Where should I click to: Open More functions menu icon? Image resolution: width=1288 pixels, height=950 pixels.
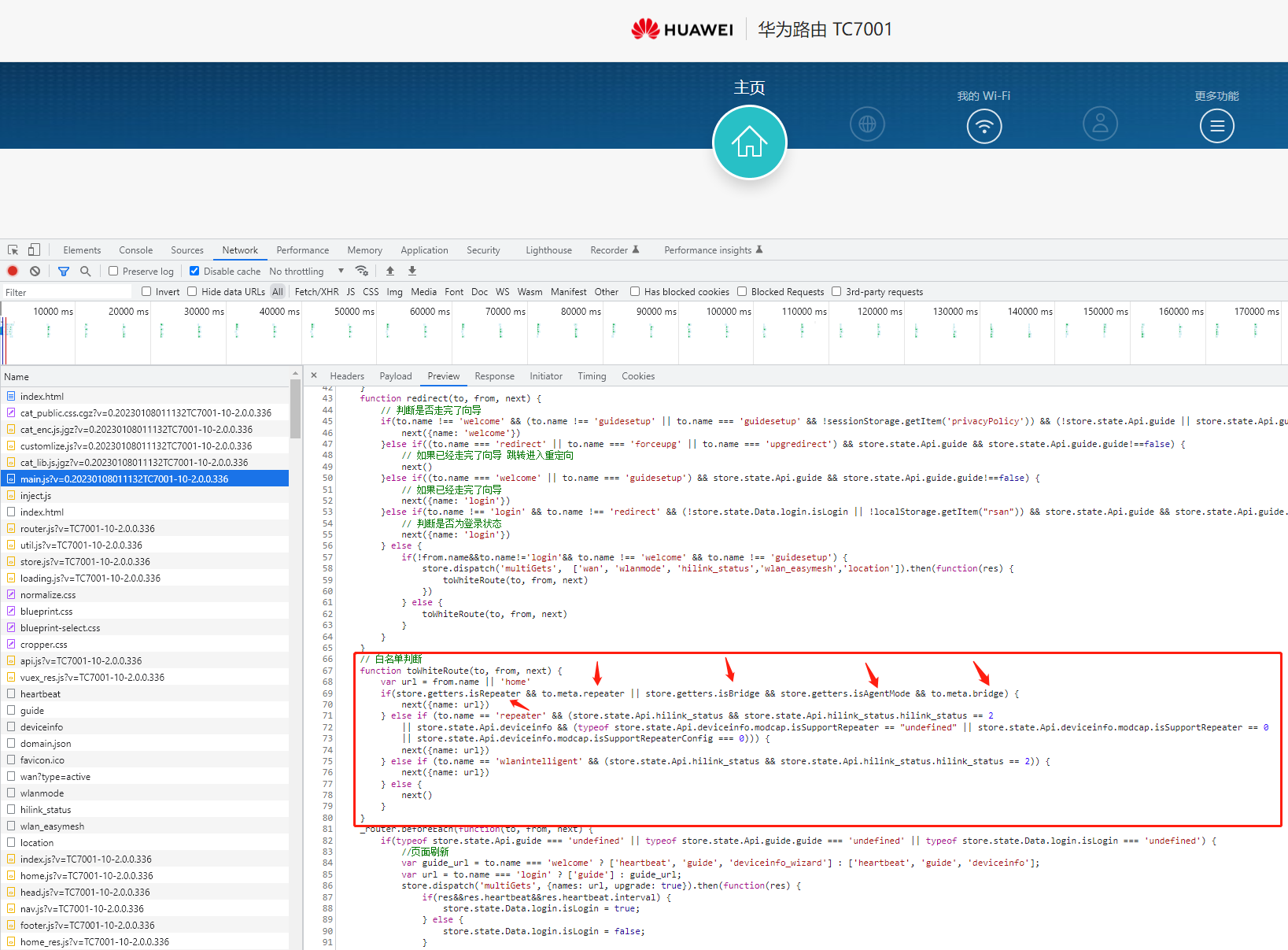[1216, 126]
